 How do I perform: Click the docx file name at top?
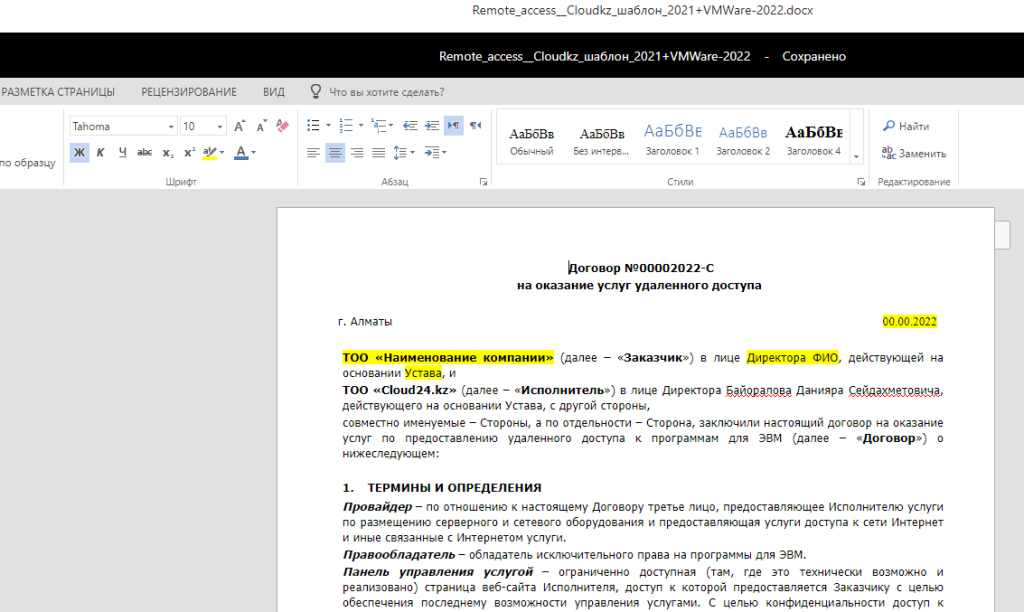coord(643,10)
